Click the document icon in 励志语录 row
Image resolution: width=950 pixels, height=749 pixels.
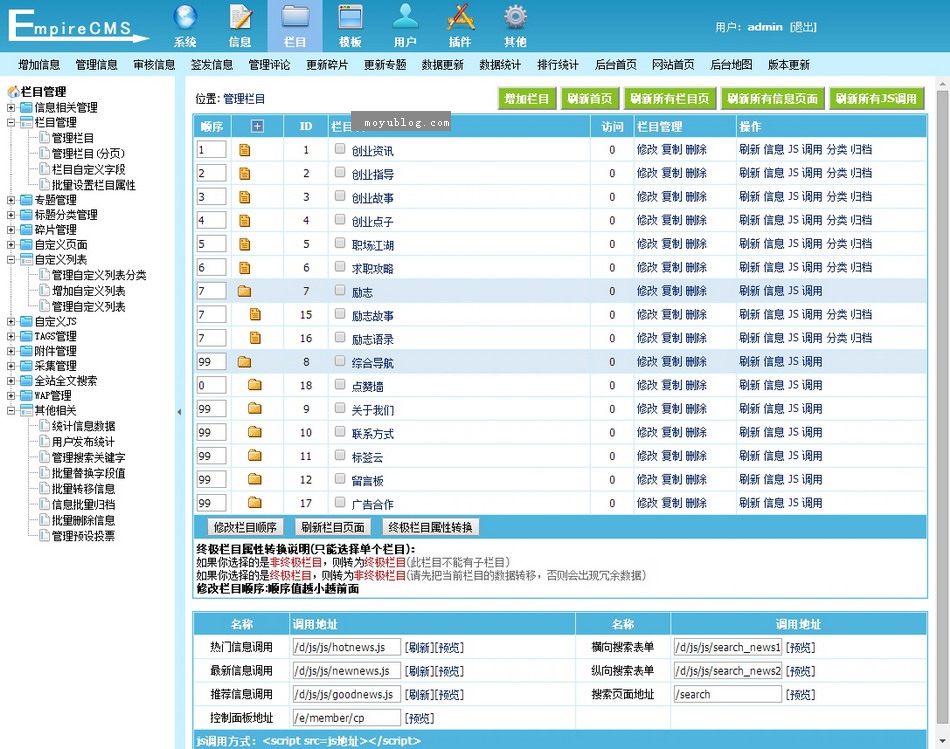tap(255, 338)
